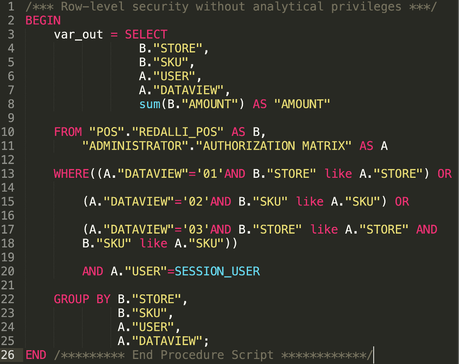Click the End Procedure Script comment
The width and height of the screenshot is (460, 364).
[x=213, y=355]
